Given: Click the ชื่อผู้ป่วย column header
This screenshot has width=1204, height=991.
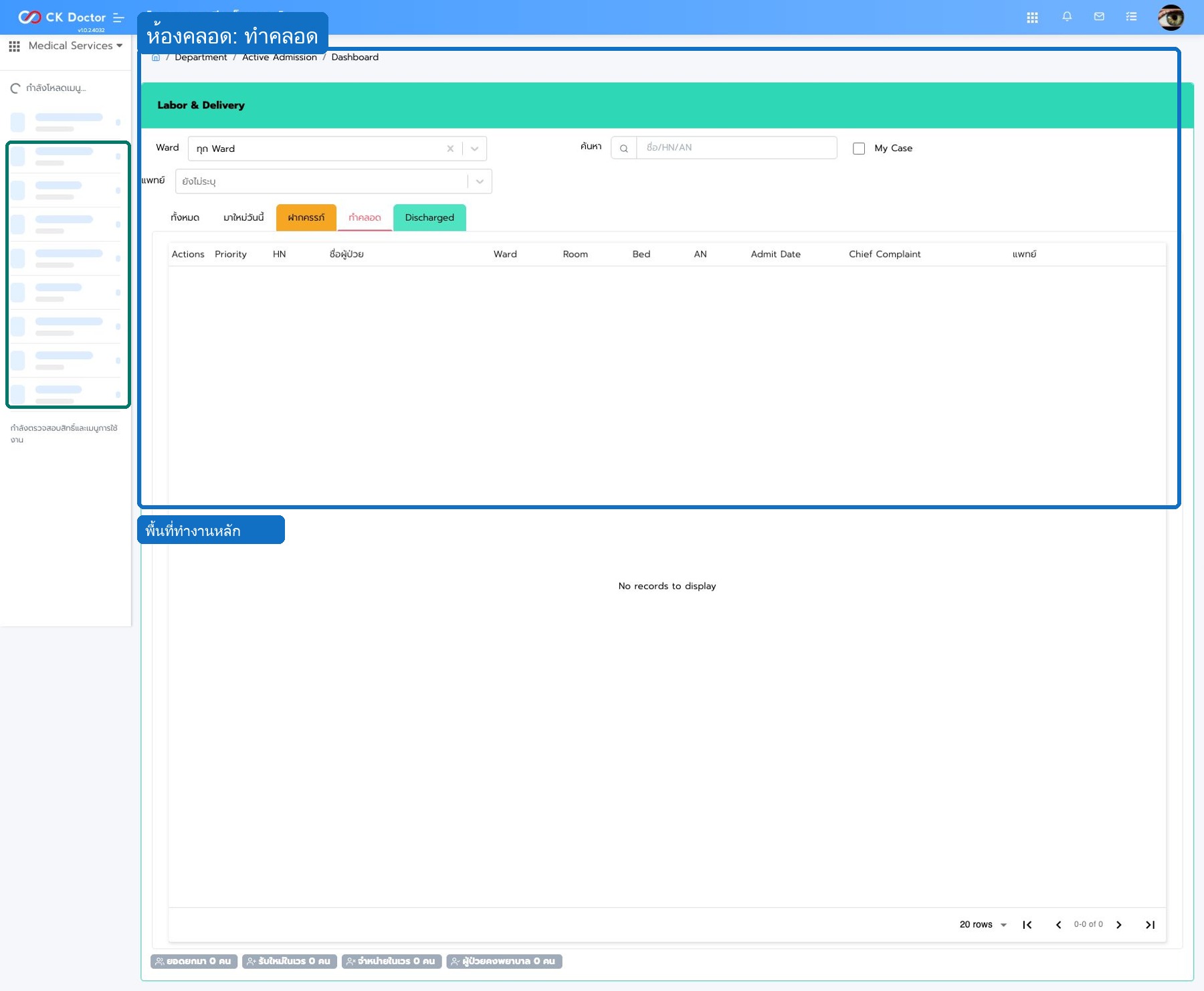Looking at the screenshot, I should coord(346,254).
